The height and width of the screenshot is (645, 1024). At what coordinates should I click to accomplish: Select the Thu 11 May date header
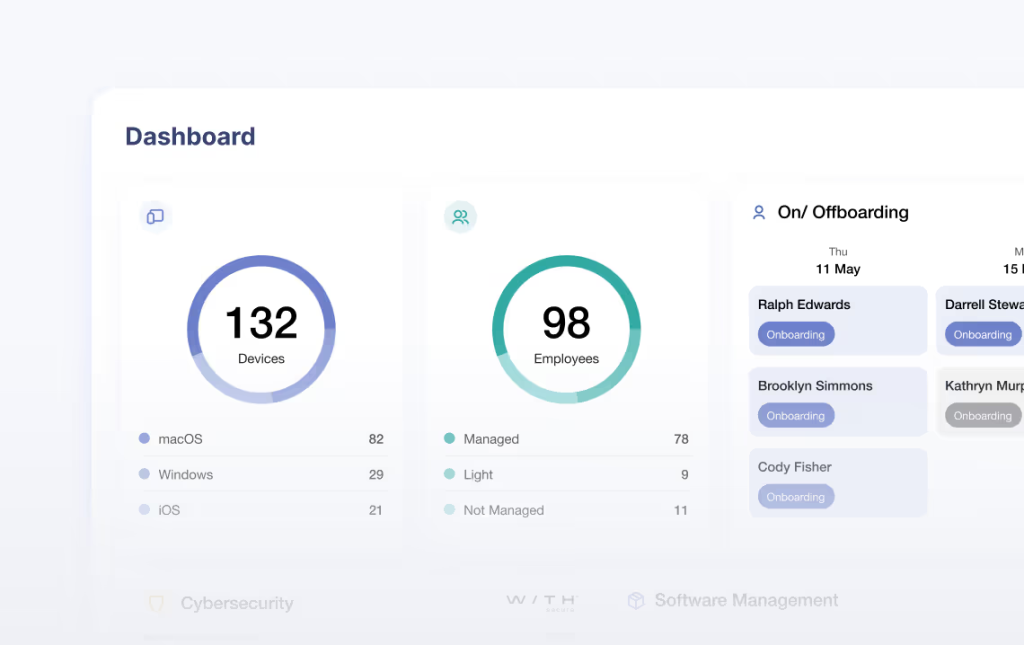point(837,261)
